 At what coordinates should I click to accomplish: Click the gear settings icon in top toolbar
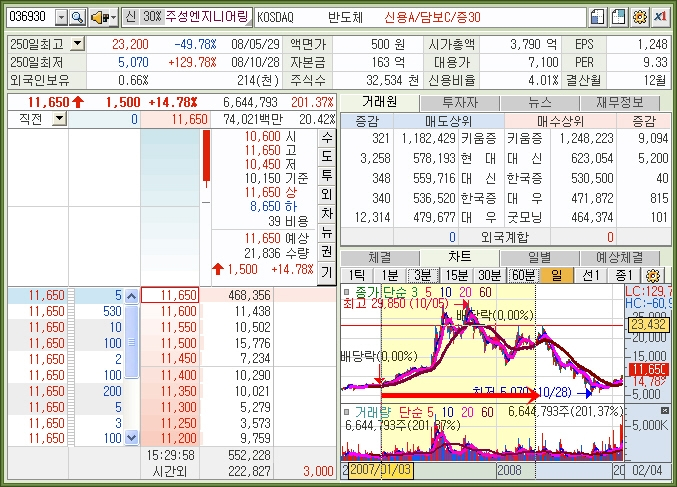pyautogui.click(x=640, y=17)
